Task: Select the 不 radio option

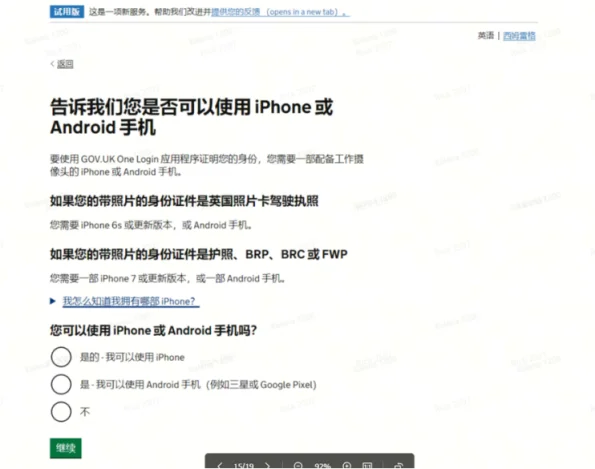Action: click(61, 412)
